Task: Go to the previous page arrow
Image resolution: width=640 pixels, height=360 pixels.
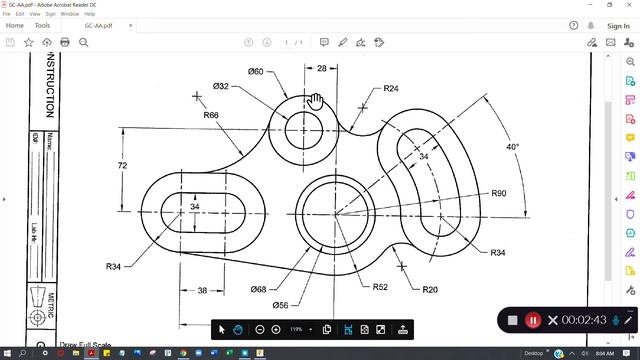Action: 249,42
